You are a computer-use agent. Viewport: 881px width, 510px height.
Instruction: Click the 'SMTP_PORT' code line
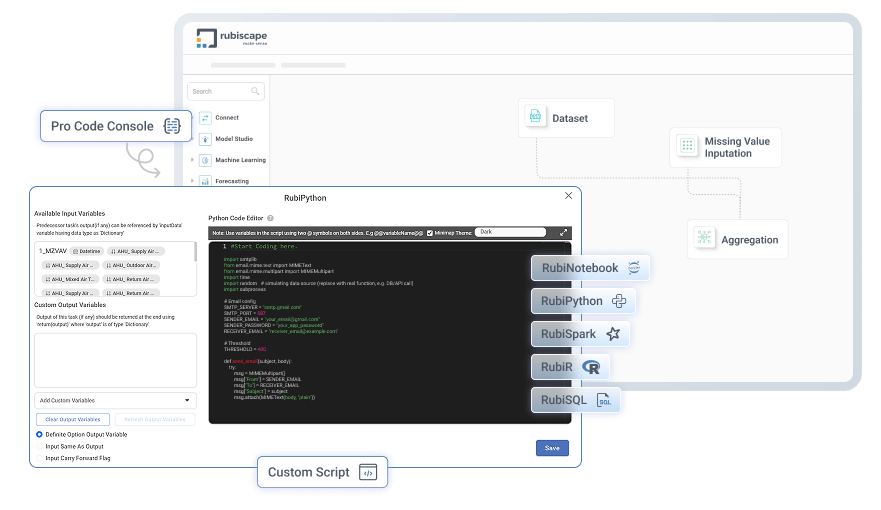coord(245,313)
